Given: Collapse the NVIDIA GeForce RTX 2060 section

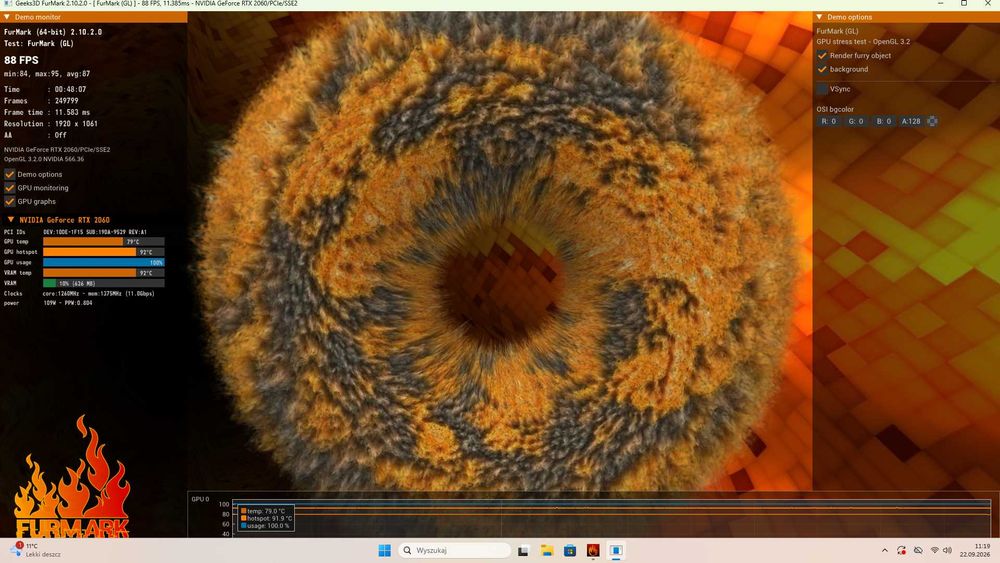Looking at the screenshot, I should [x=11, y=219].
